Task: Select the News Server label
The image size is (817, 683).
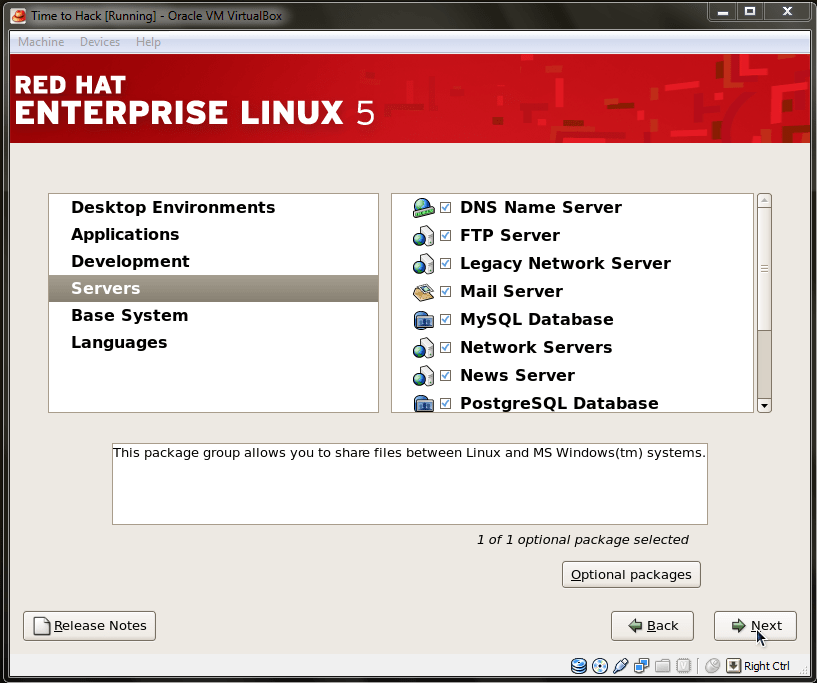Action: 517,376
